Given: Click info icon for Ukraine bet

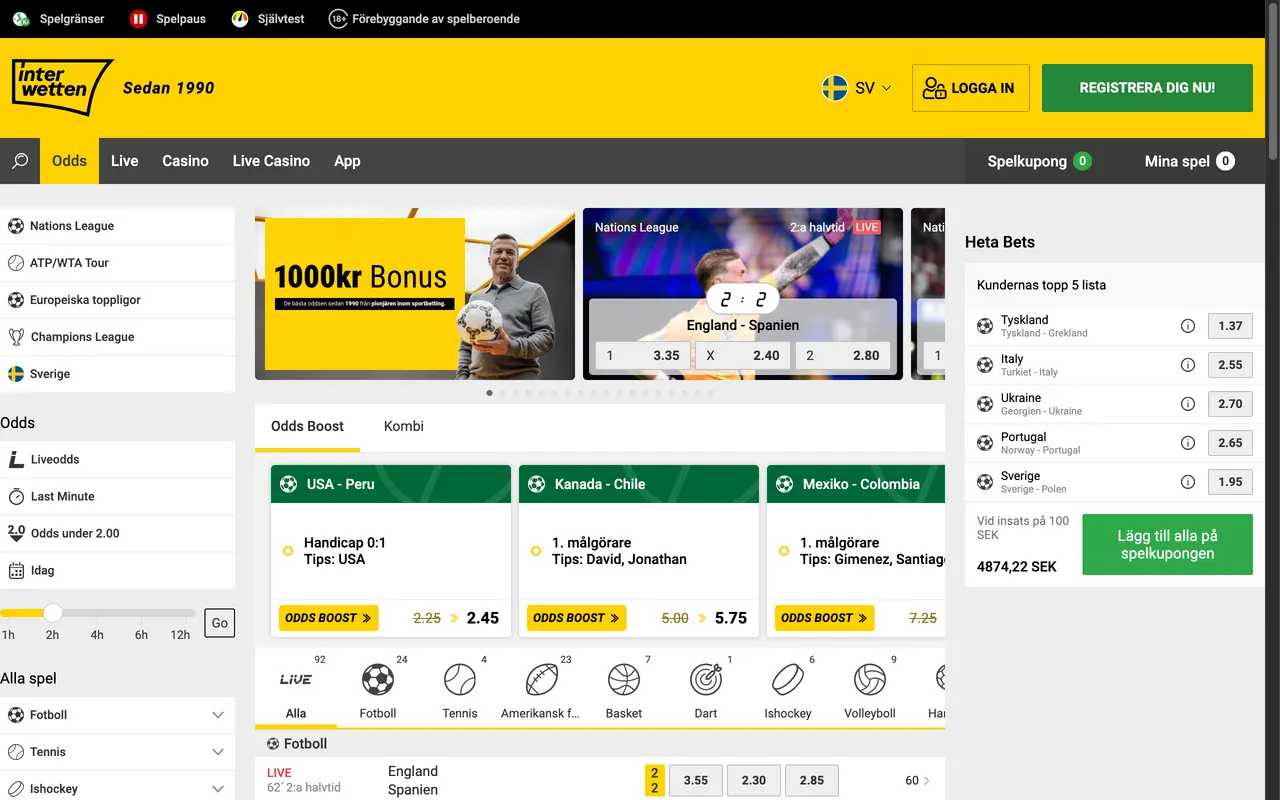Looking at the screenshot, I should point(1188,404).
